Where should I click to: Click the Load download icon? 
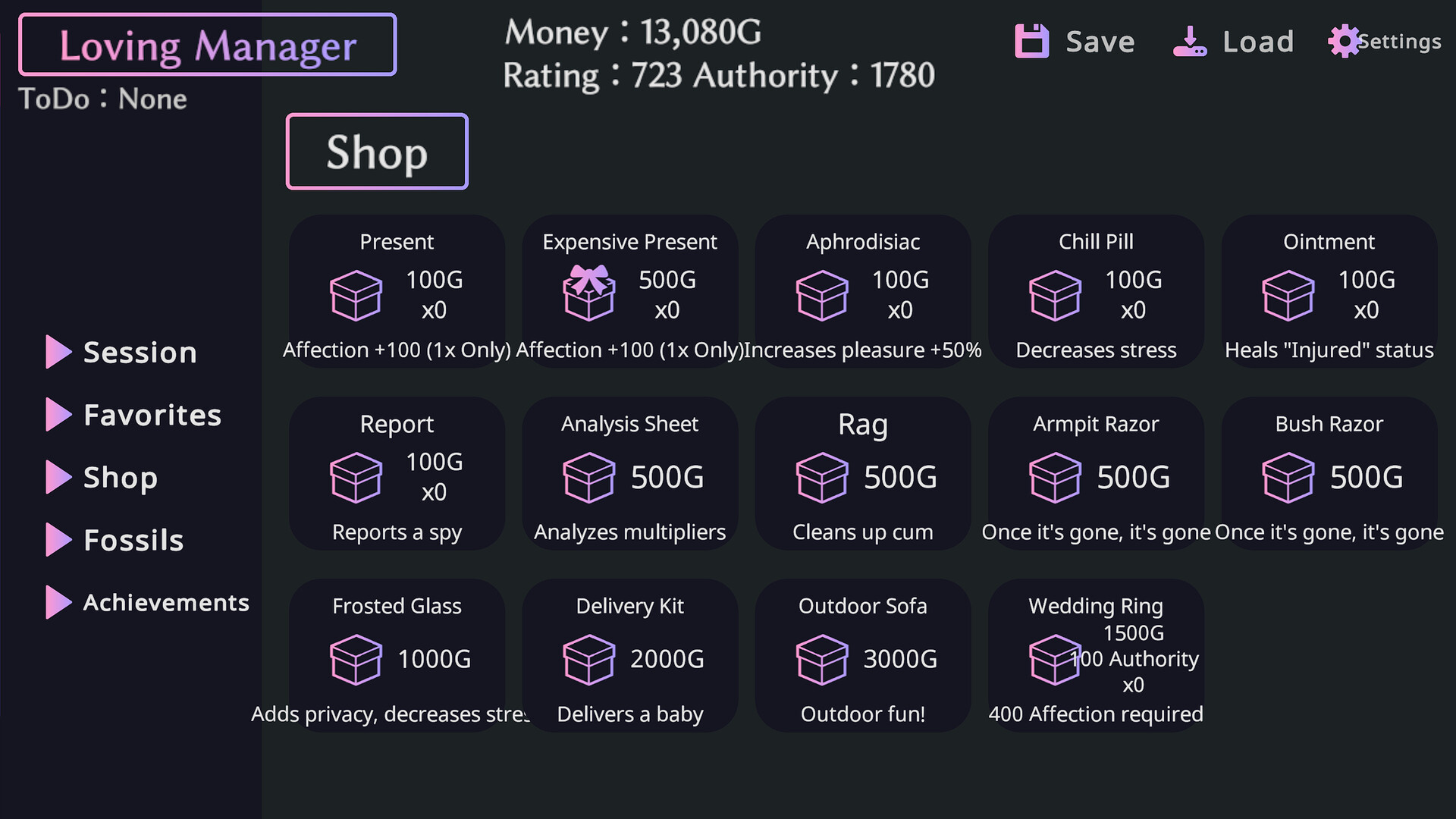click(x=1189, y=41)
